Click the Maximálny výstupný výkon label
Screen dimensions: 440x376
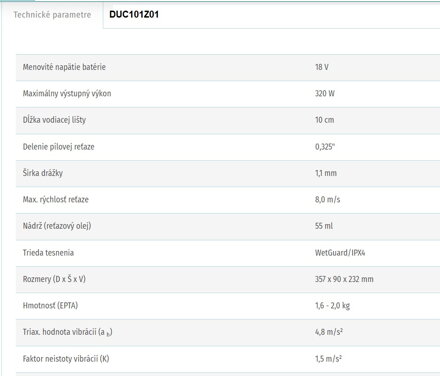(67, 93)
